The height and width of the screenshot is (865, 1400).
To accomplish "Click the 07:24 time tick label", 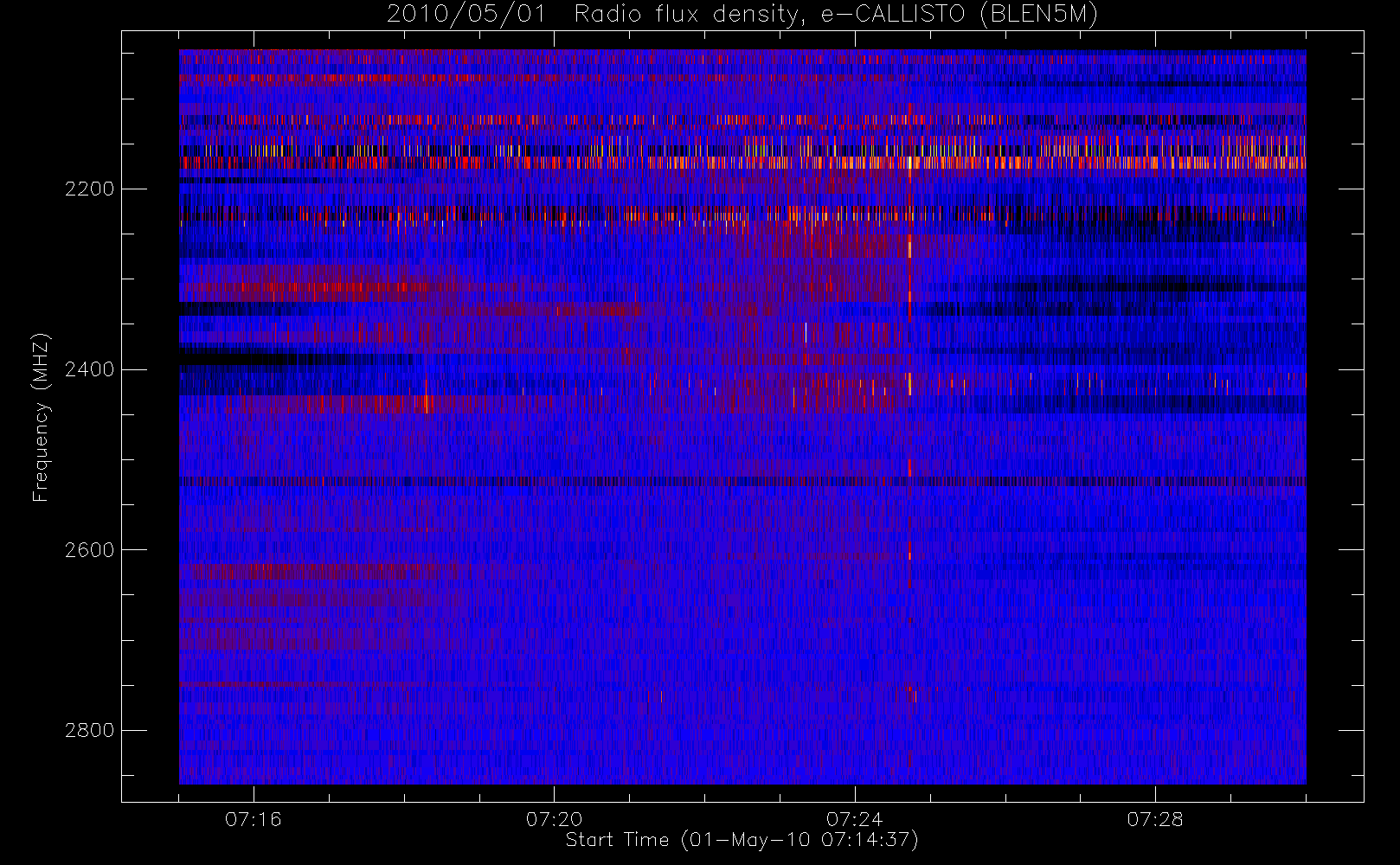I will (855, 819).
